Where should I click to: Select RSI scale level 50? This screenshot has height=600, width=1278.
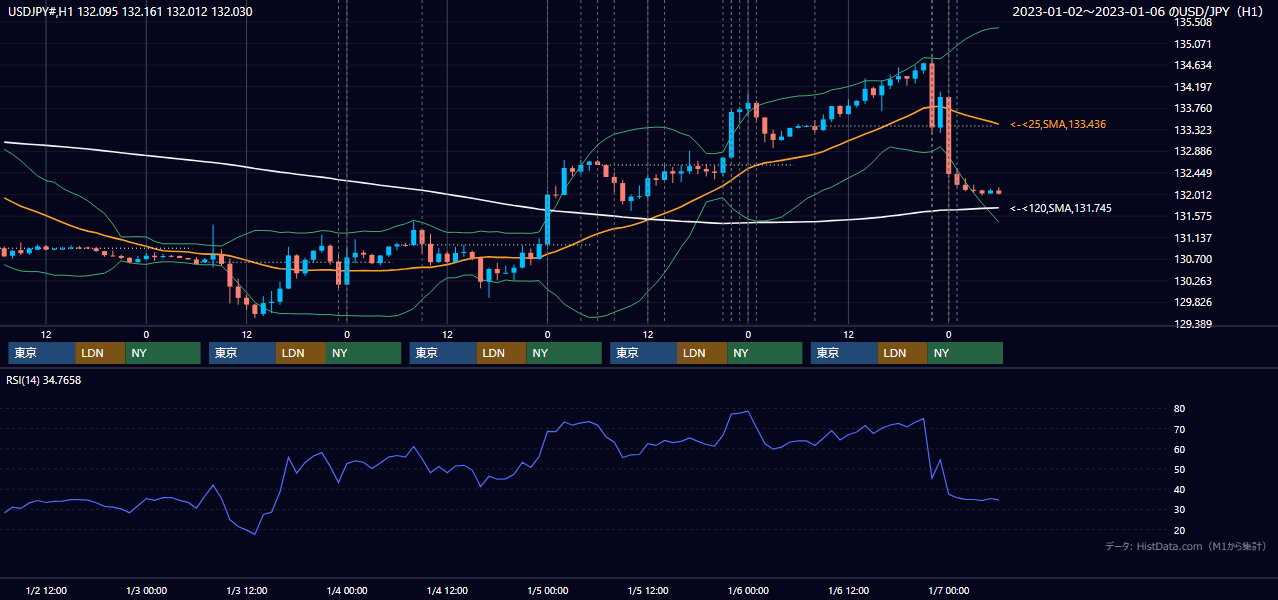[1179, 469]
